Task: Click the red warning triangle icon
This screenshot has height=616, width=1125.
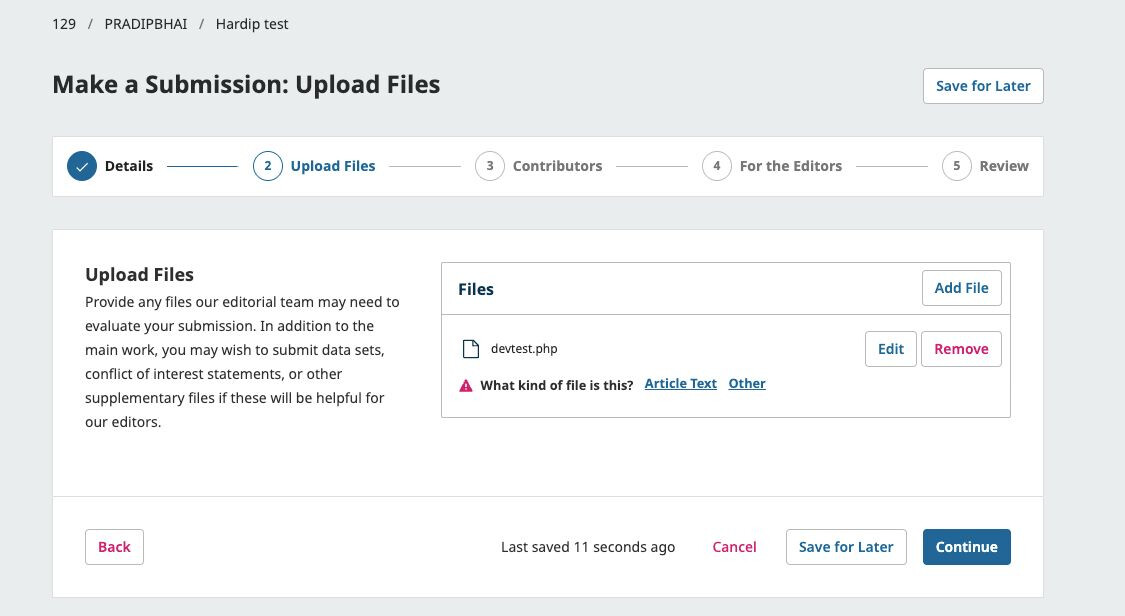Action: click(466, 385)
